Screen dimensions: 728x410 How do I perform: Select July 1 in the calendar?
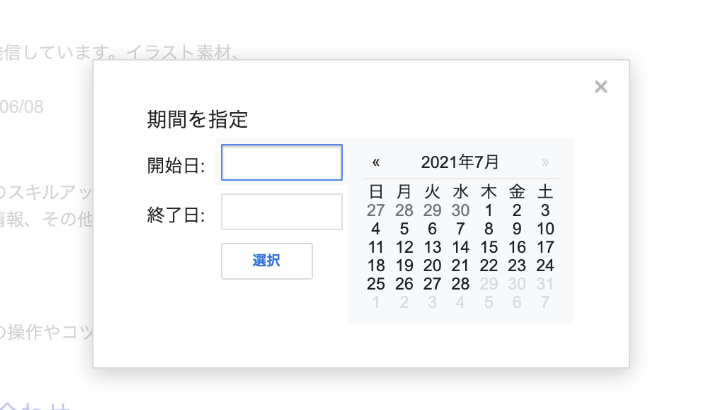(488, 210)
